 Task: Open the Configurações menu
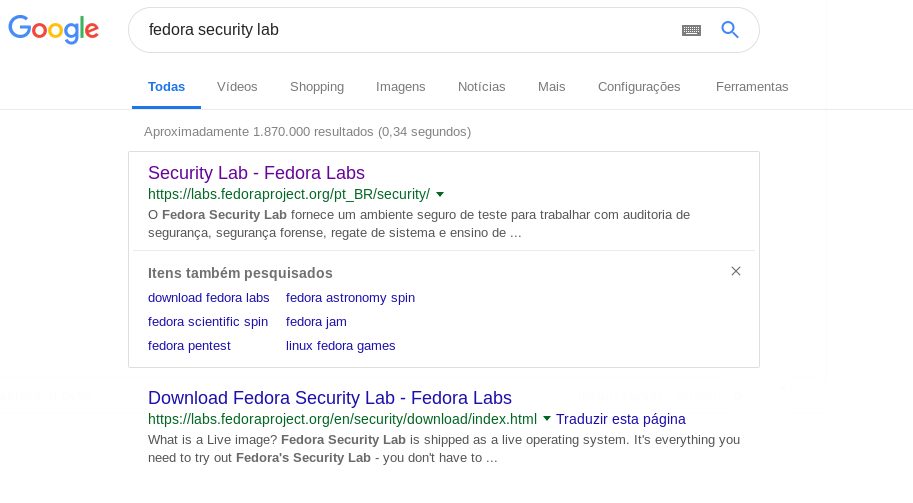(x=639, y=87)
